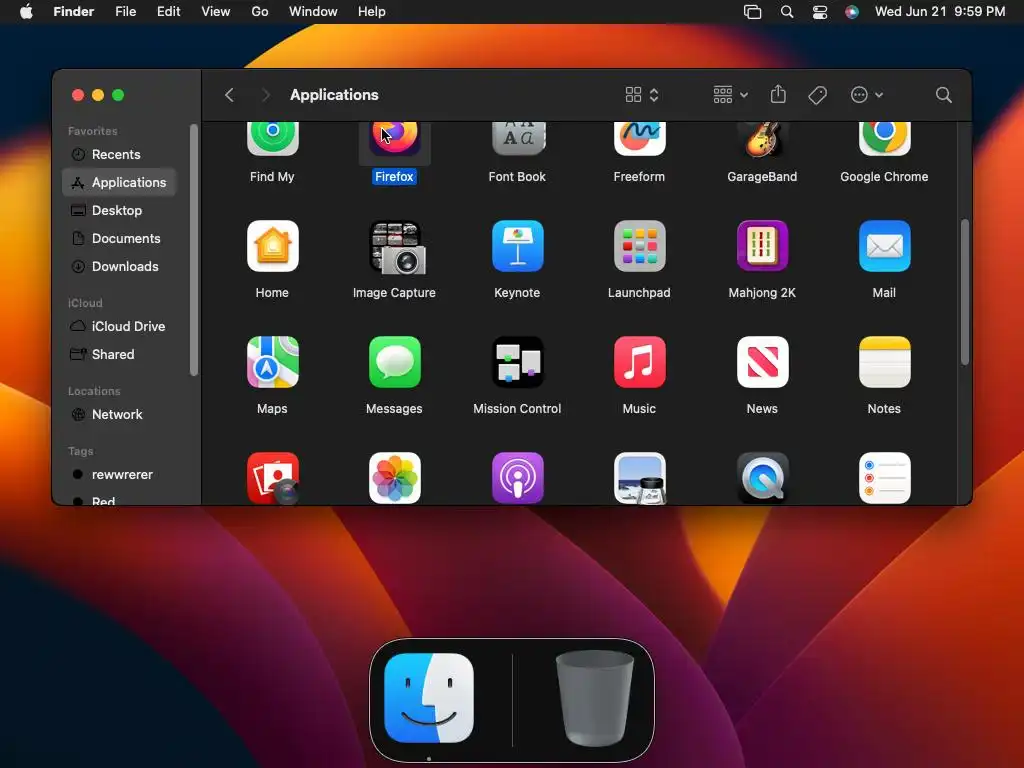The width and height of the screenshot is (1024, 768).
Task: Select the rewwrerer tag in the sidebar
Action: point(120,475)
